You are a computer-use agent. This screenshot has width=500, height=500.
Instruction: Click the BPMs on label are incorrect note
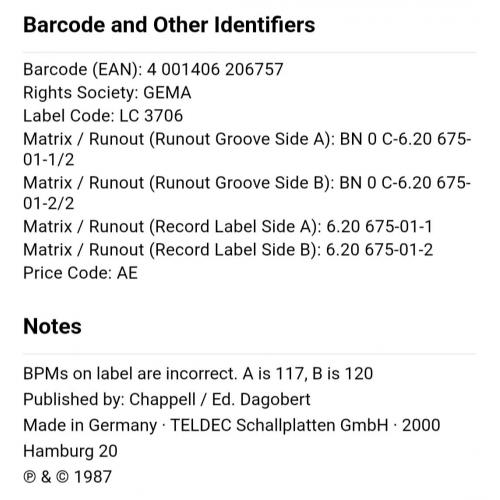(x=198, y=373)
